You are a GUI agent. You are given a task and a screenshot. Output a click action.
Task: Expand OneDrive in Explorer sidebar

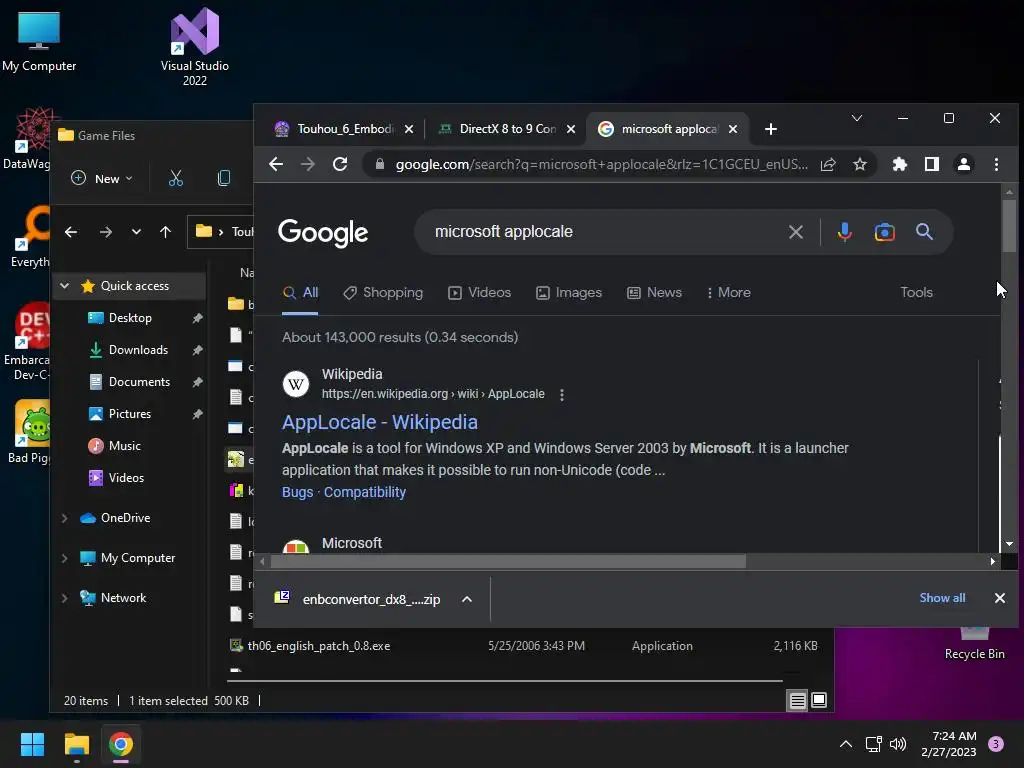tap(65, 519)
